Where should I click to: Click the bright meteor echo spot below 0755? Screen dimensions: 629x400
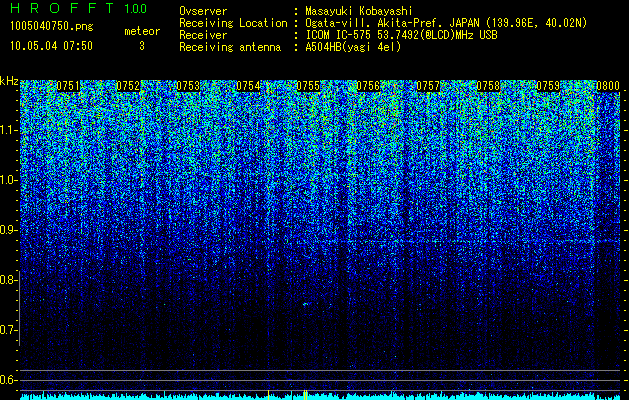(x=306, y=304)
